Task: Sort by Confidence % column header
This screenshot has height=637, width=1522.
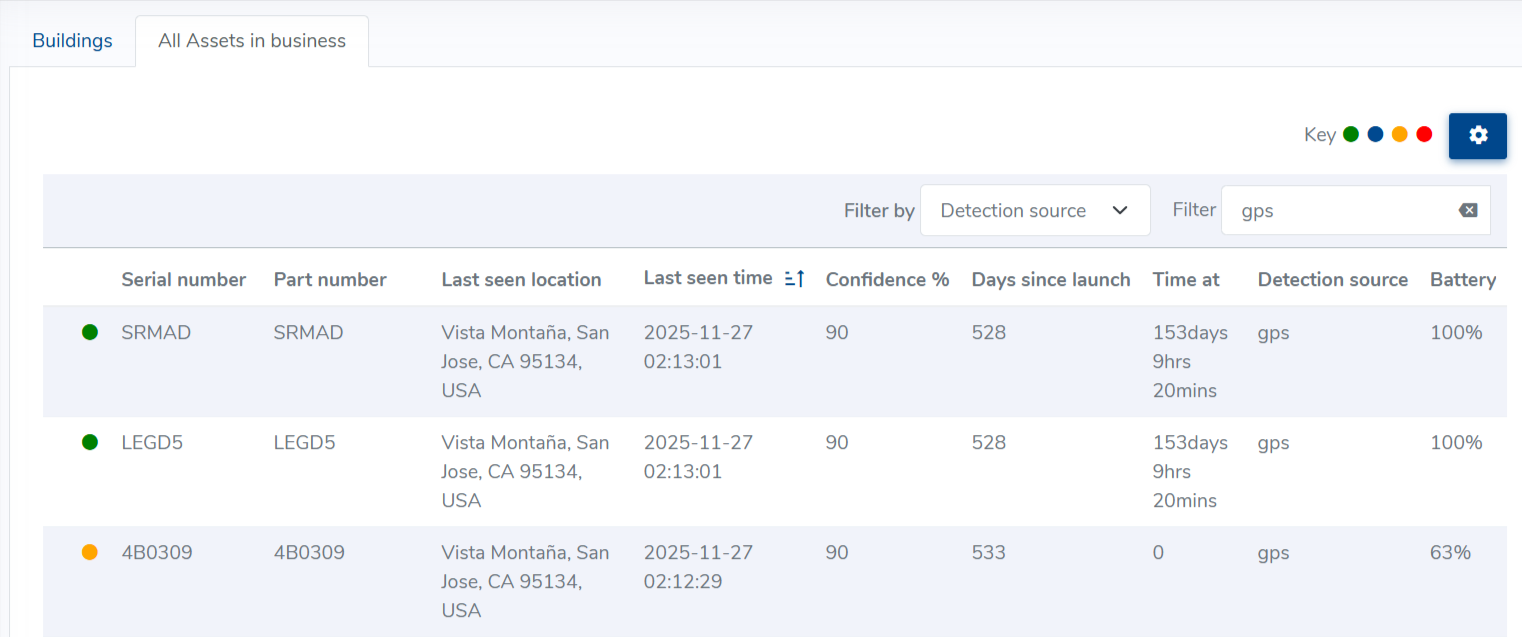Action: pos(887,280)
